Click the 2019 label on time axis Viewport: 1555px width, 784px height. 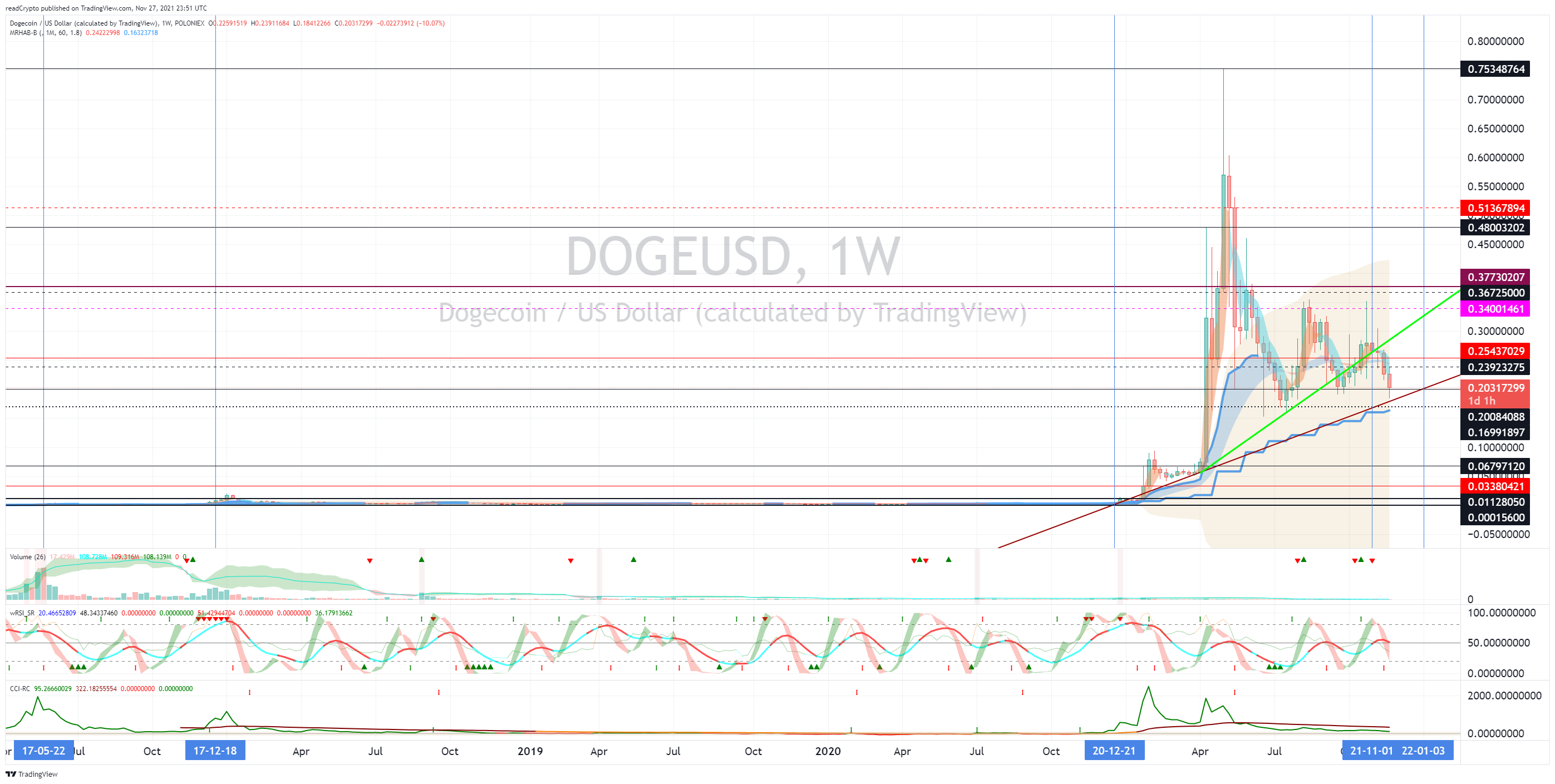point(530,751)
